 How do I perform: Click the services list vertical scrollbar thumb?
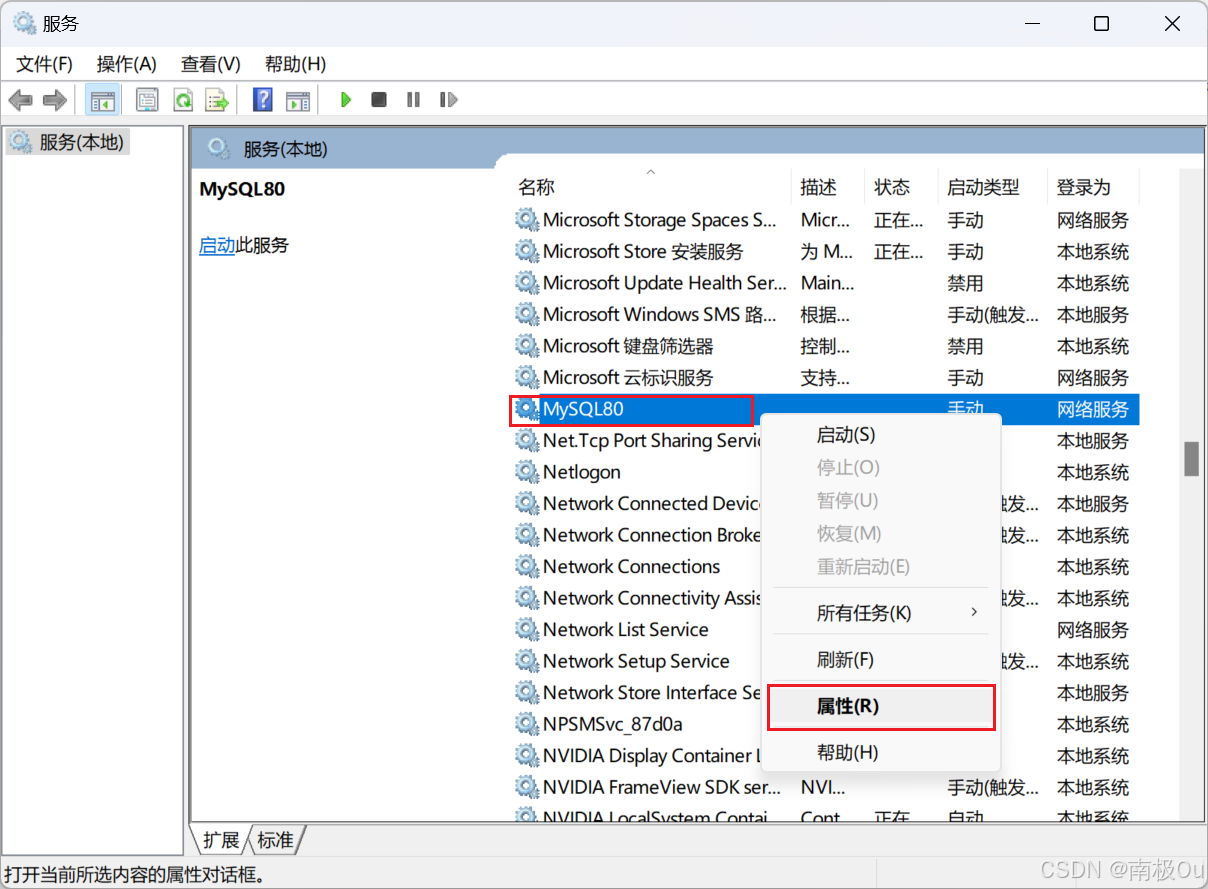pyautogui.click(x=1191, y=459)
